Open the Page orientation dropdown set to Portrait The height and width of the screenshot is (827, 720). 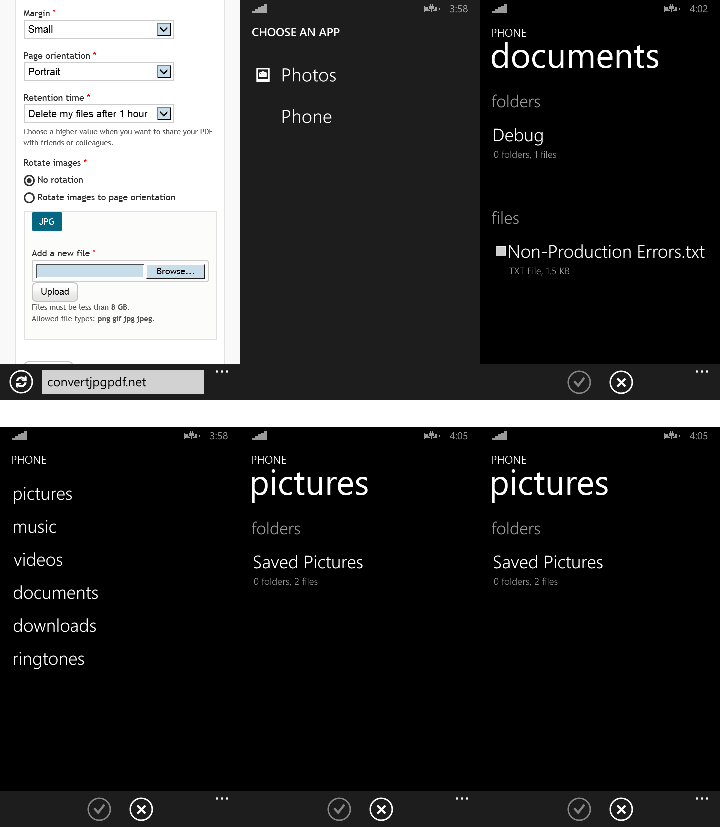click(99, 72)
